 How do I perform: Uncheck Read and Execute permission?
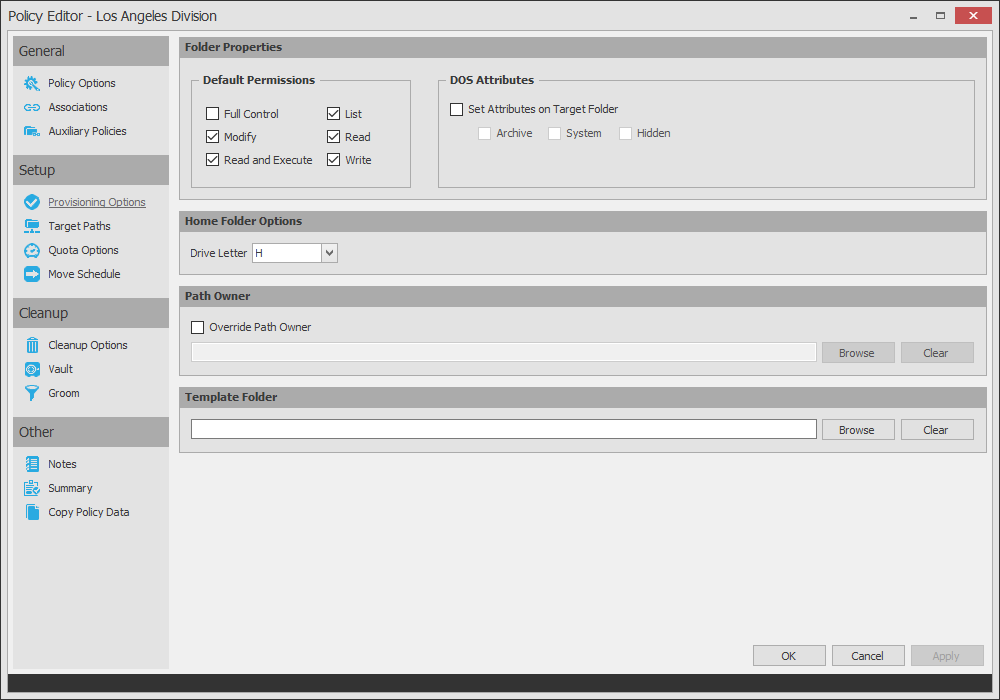[212, 159]
